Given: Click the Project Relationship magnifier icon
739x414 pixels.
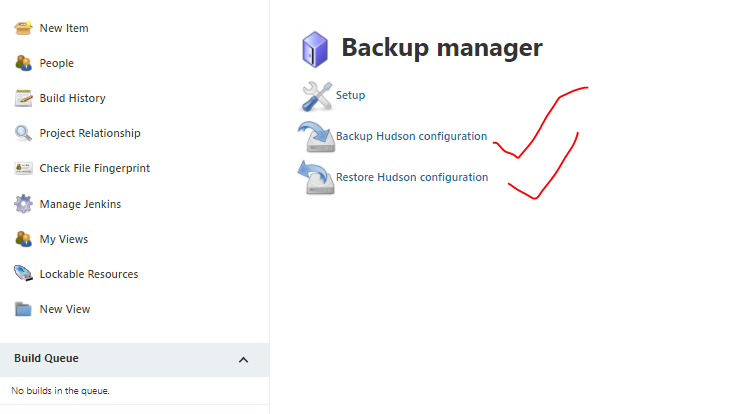Looking at the screenshot, I should pyautogui.click(x=23, y=133).
